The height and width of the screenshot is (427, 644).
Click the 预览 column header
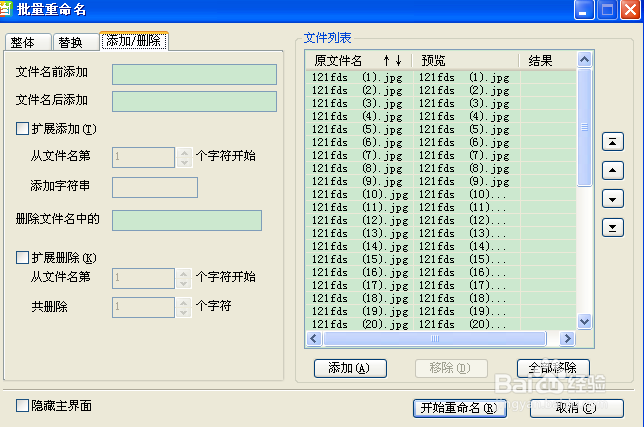pos(466,61)
